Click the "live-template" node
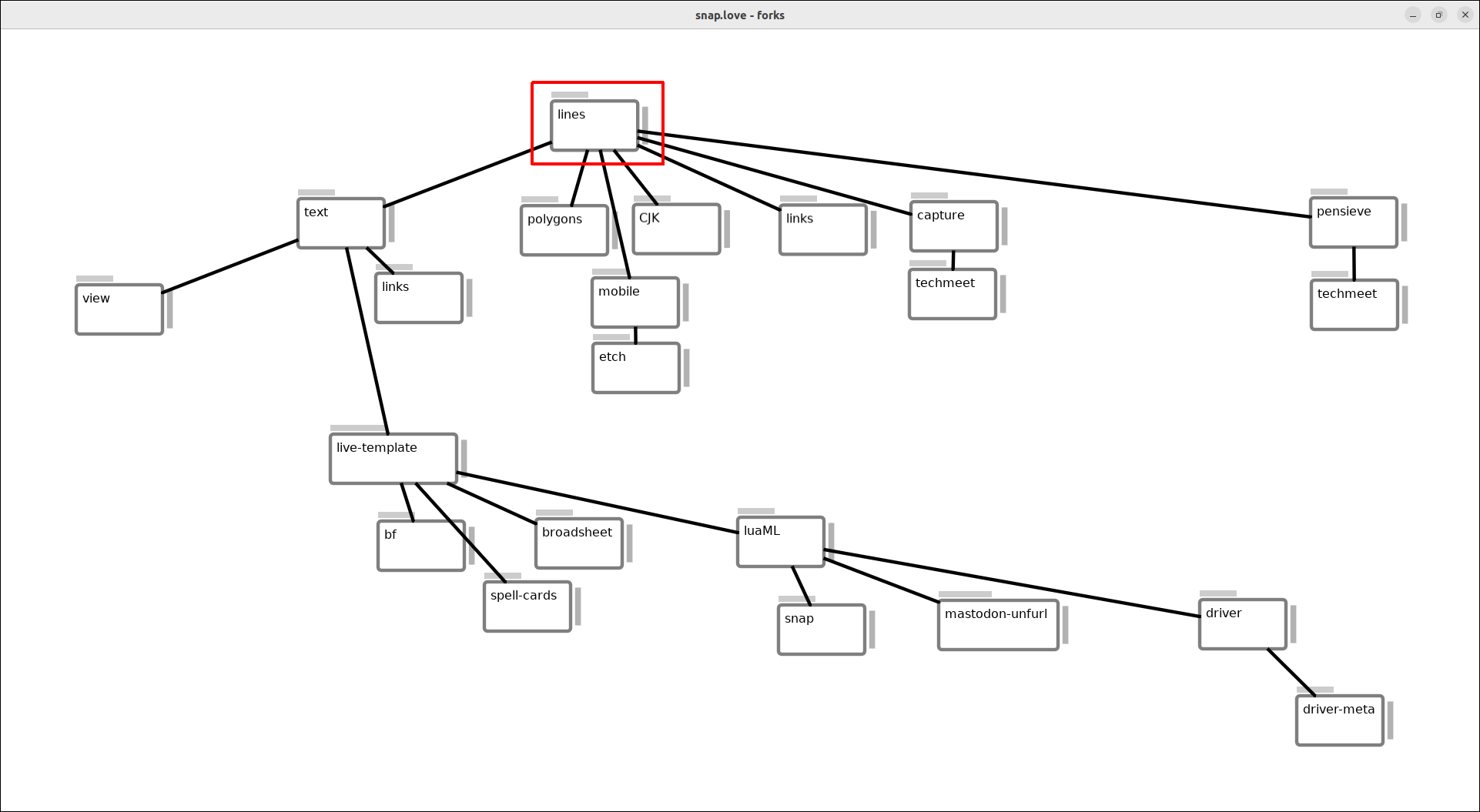1480x812 pixels. [393, 459]
